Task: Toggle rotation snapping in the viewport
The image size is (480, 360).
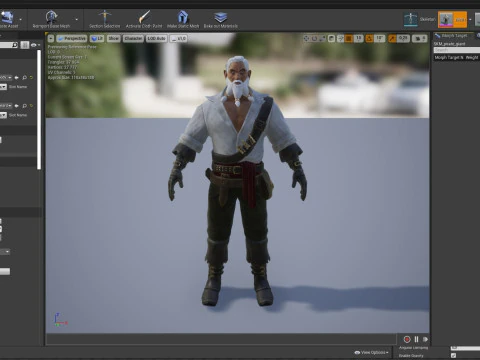Action: click(x=369, y=39)
